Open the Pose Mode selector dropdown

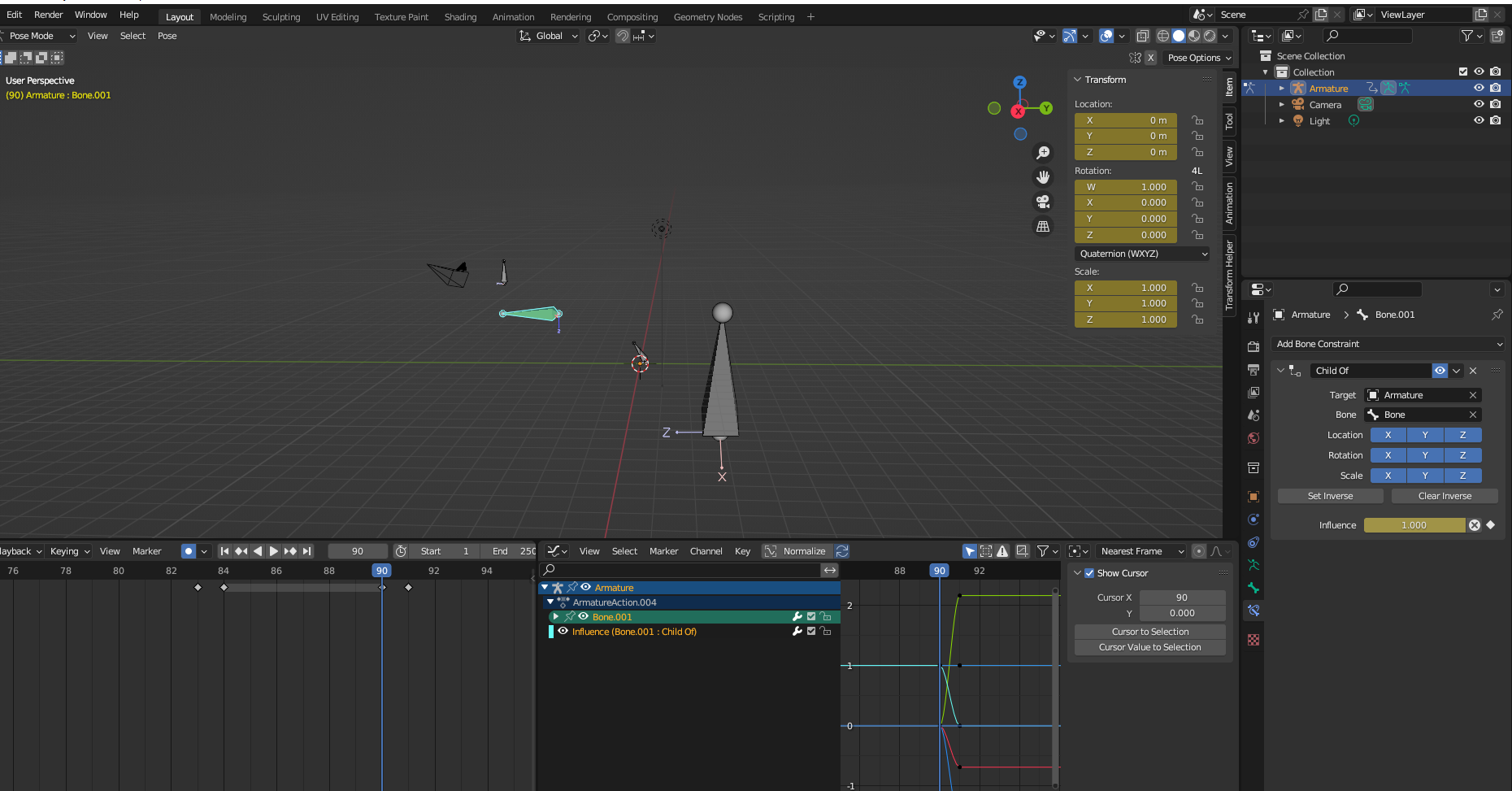39,36
